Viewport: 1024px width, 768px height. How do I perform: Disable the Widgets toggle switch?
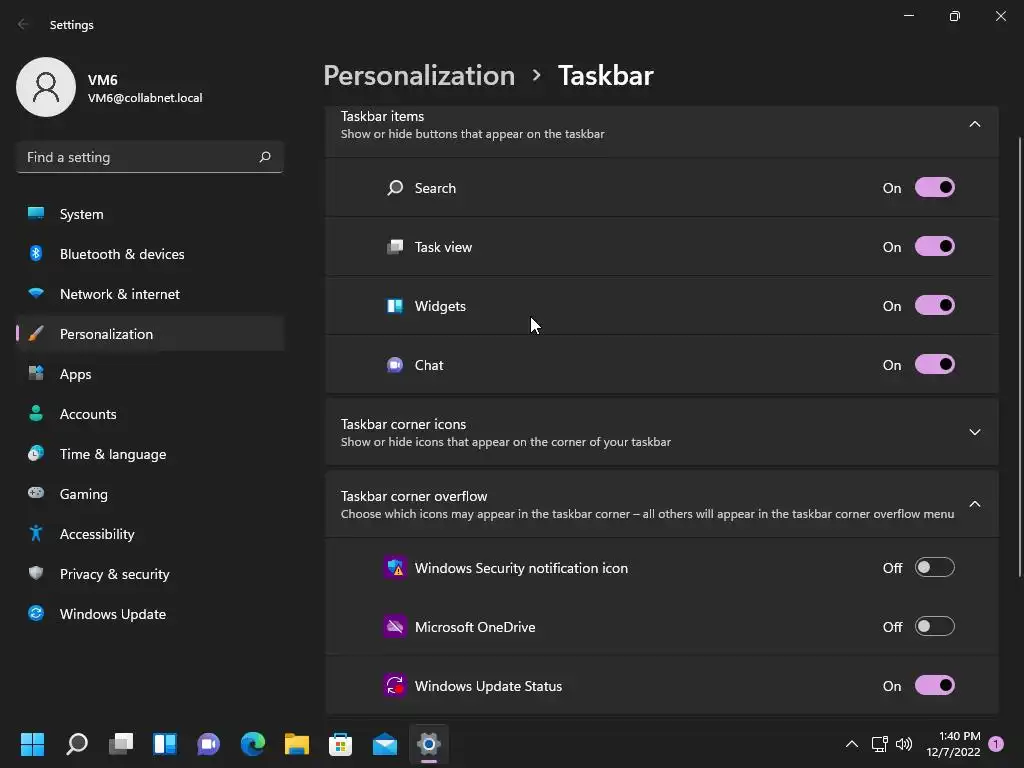tap(934, 306)
